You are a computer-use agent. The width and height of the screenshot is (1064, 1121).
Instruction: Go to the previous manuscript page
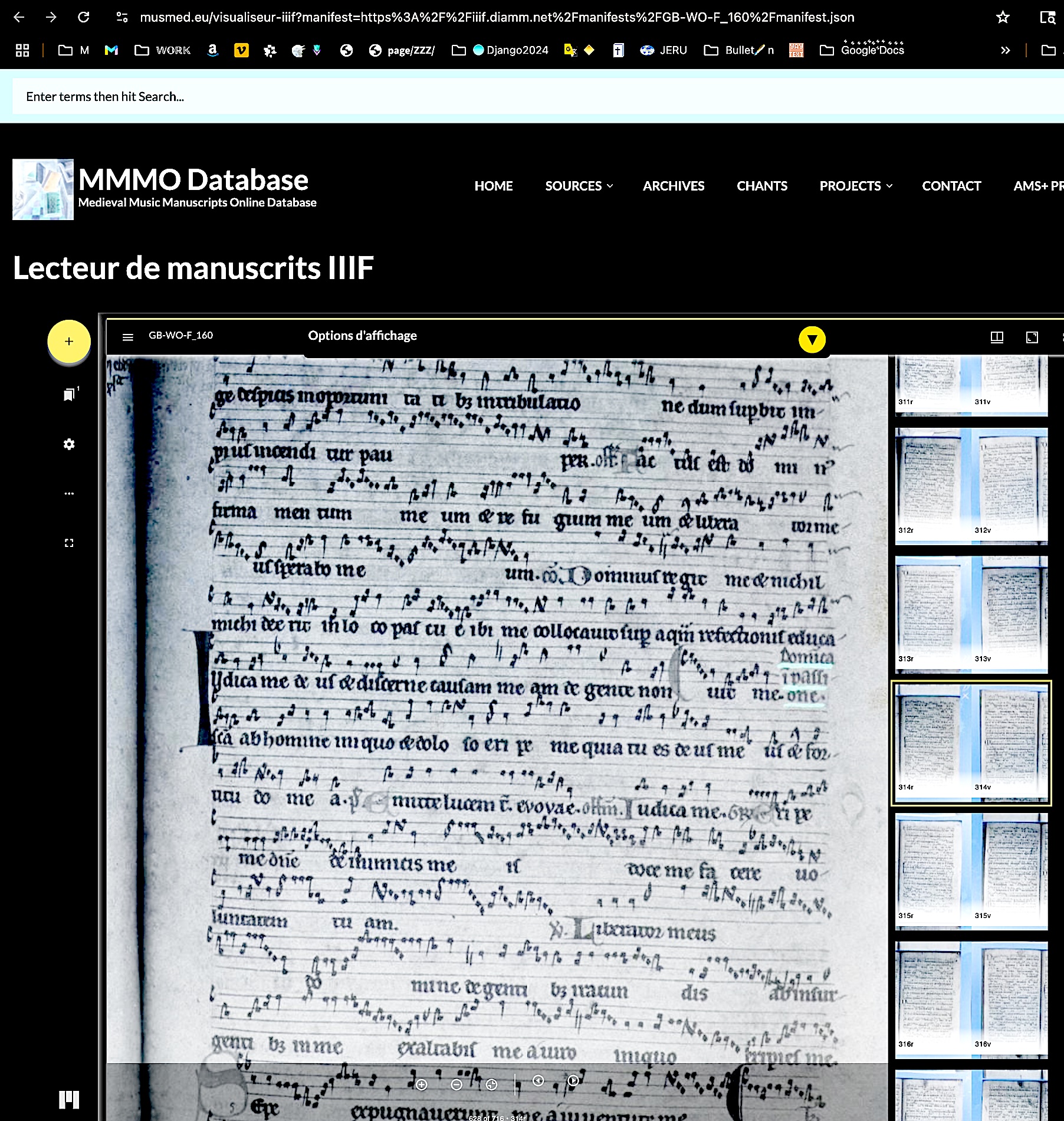pos(538,1080)
